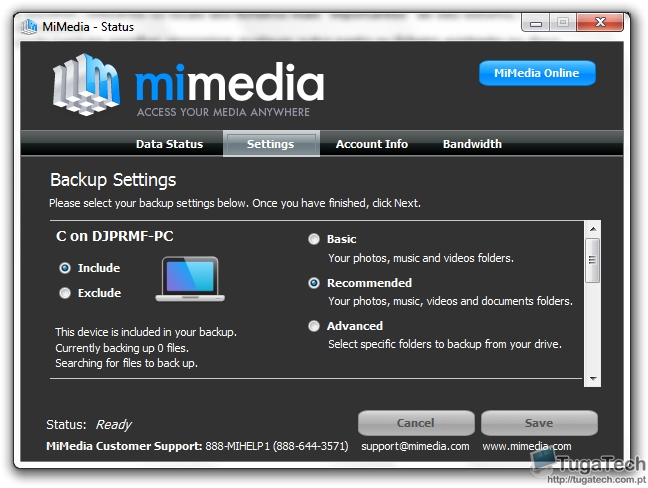Choose the Basic backup option
The height and width of the screenshot is (488, 648).
[x=314, y=239]
